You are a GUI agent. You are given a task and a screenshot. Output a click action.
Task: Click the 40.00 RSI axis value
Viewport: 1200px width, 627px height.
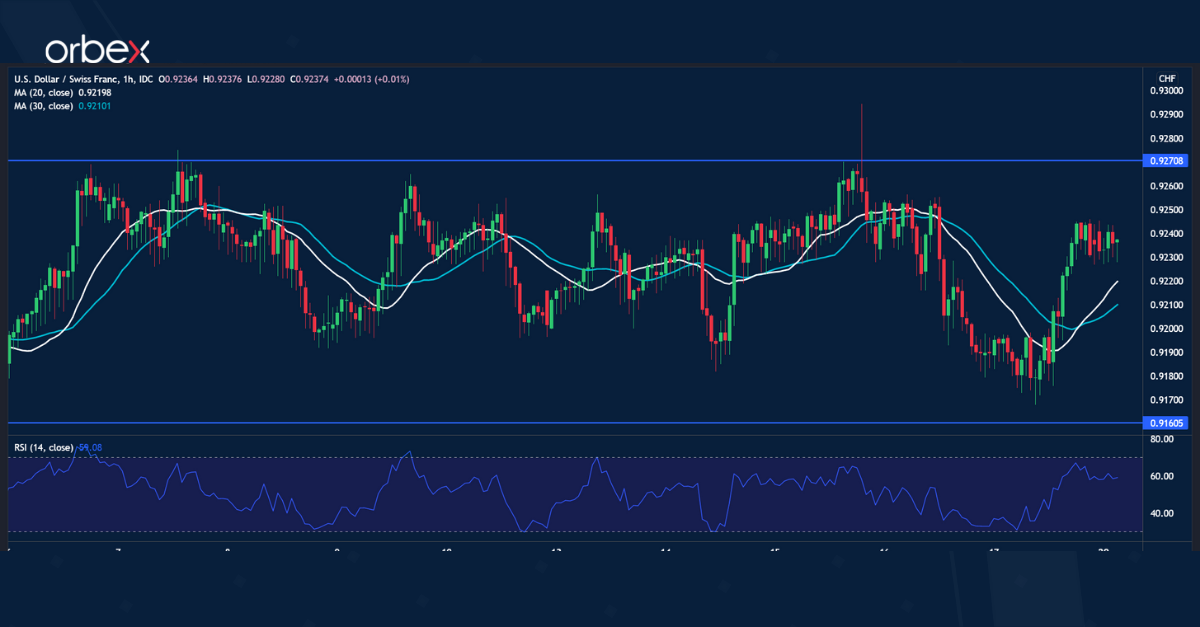pos(1162,514)
